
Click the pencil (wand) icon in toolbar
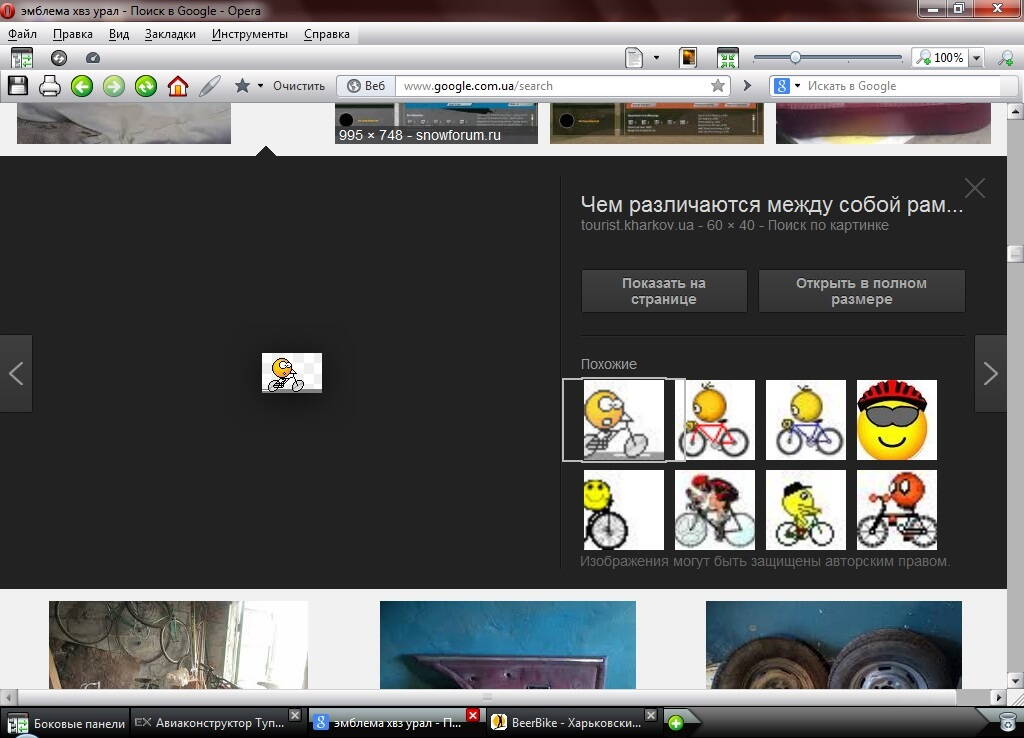click(x=209, y=86)
